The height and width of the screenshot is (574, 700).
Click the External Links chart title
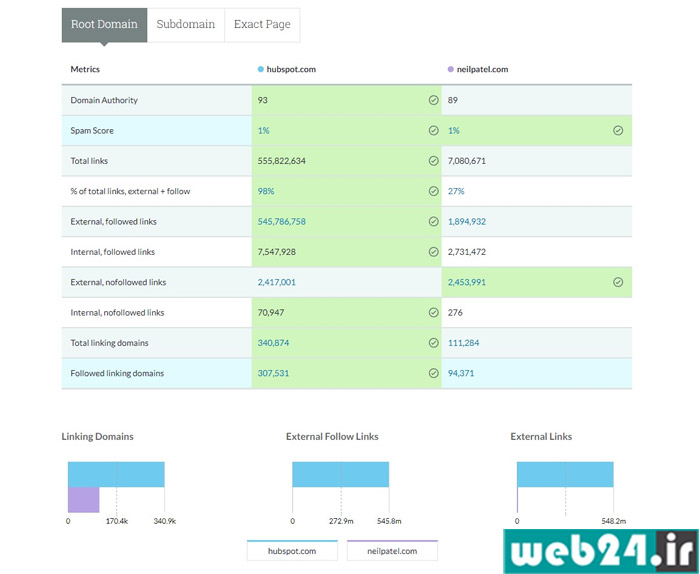coord(541,437)
